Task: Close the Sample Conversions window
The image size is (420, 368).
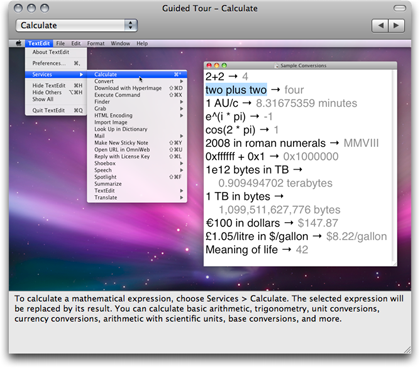Action: click(x=209, y=66)
